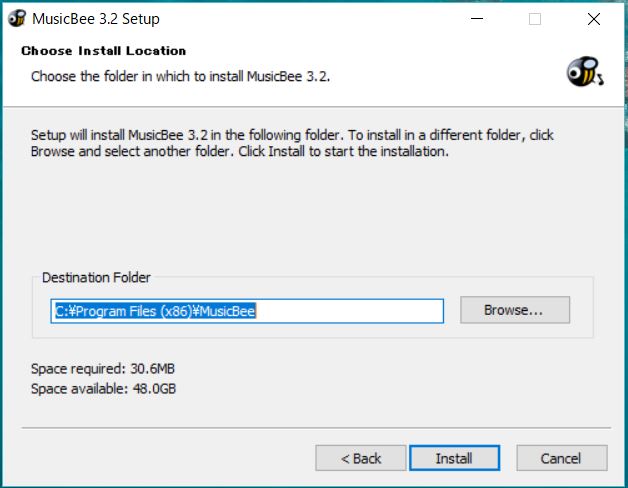628x488 pixels.
Task: Click the white header banner area
Action: [314, 71]
